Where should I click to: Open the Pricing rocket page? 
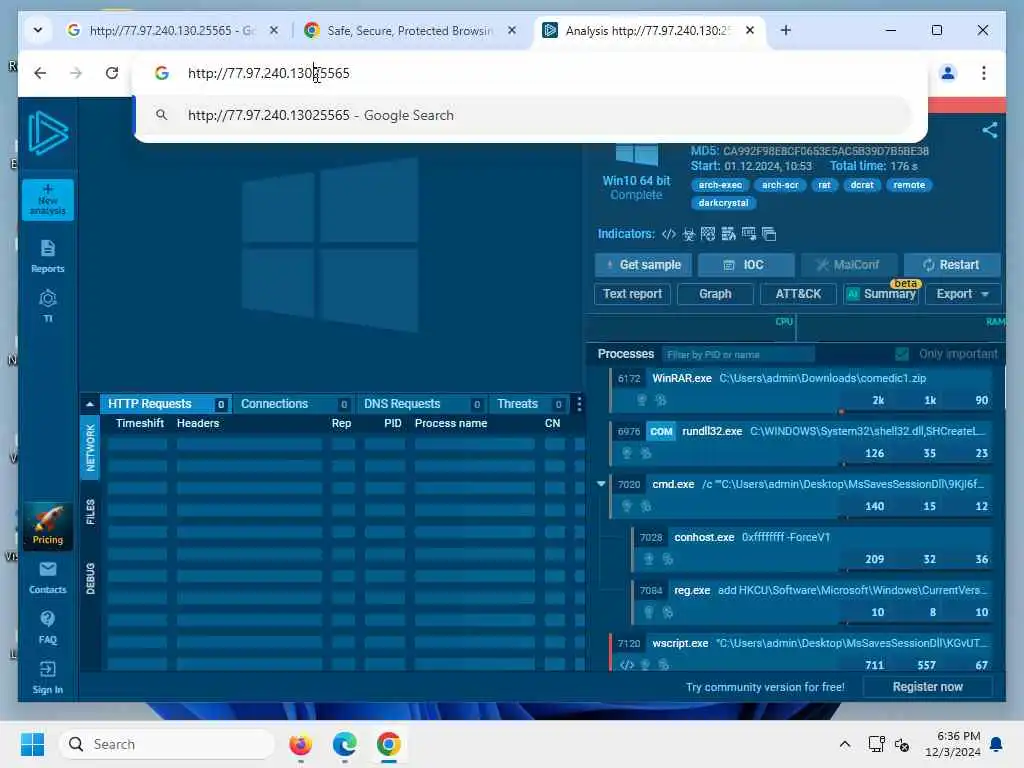(x=48, y=526)
